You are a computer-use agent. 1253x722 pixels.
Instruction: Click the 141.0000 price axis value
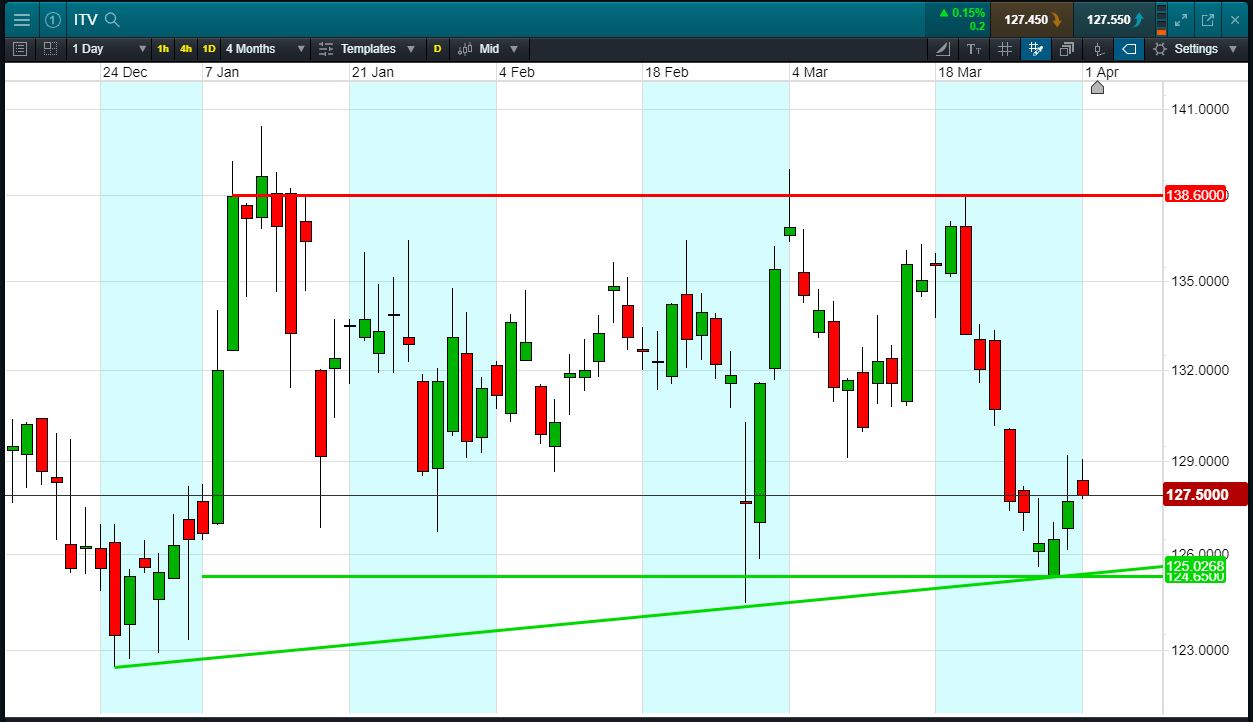click(x=1200, y=109)
